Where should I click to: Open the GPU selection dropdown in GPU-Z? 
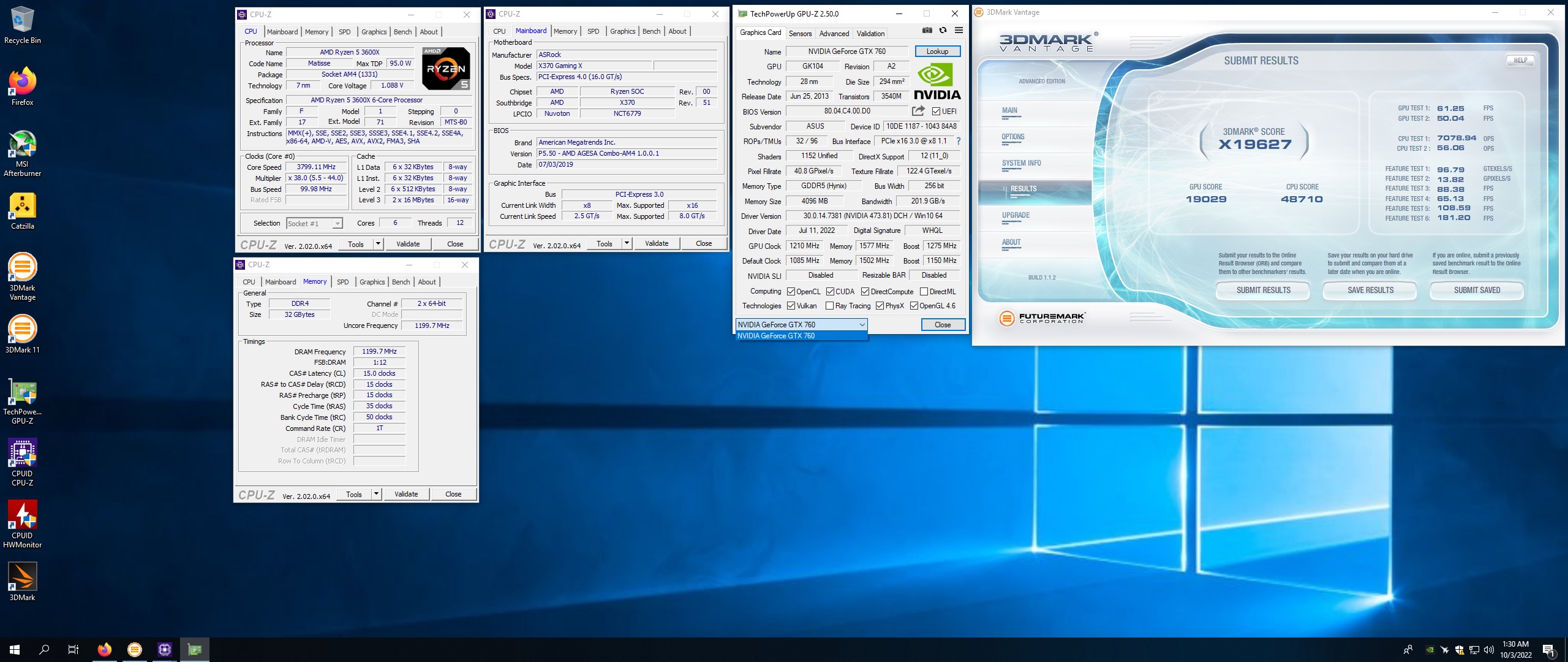pyautogui.click(x=801, y=325)
